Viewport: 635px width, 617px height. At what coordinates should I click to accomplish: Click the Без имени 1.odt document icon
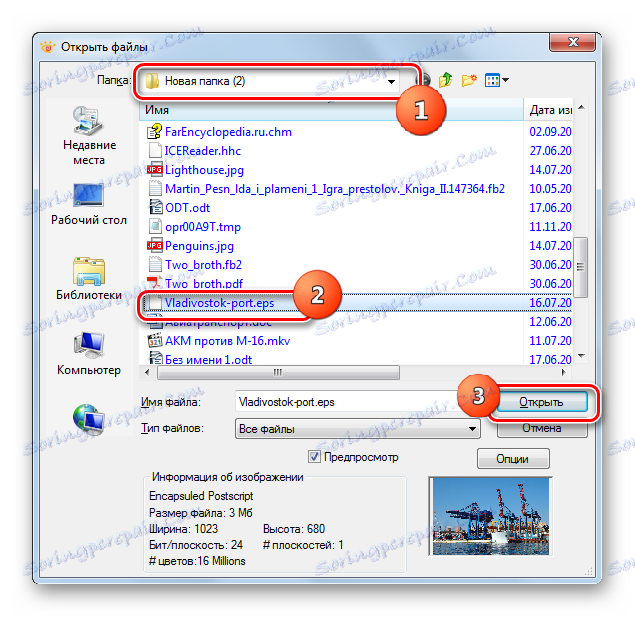coord(156,359)
